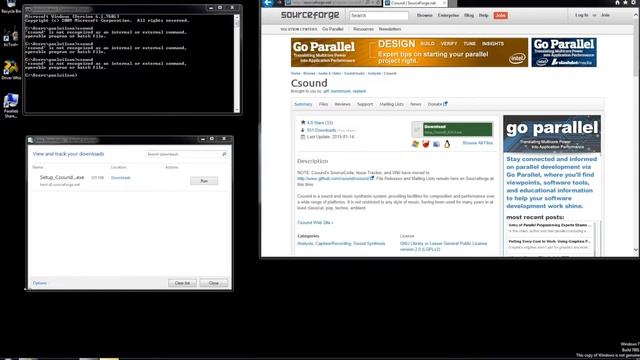The height and width of the screenshot is (360, 640).
Task: Click Blog in SourceForge top menu
Action: (469, 16)
